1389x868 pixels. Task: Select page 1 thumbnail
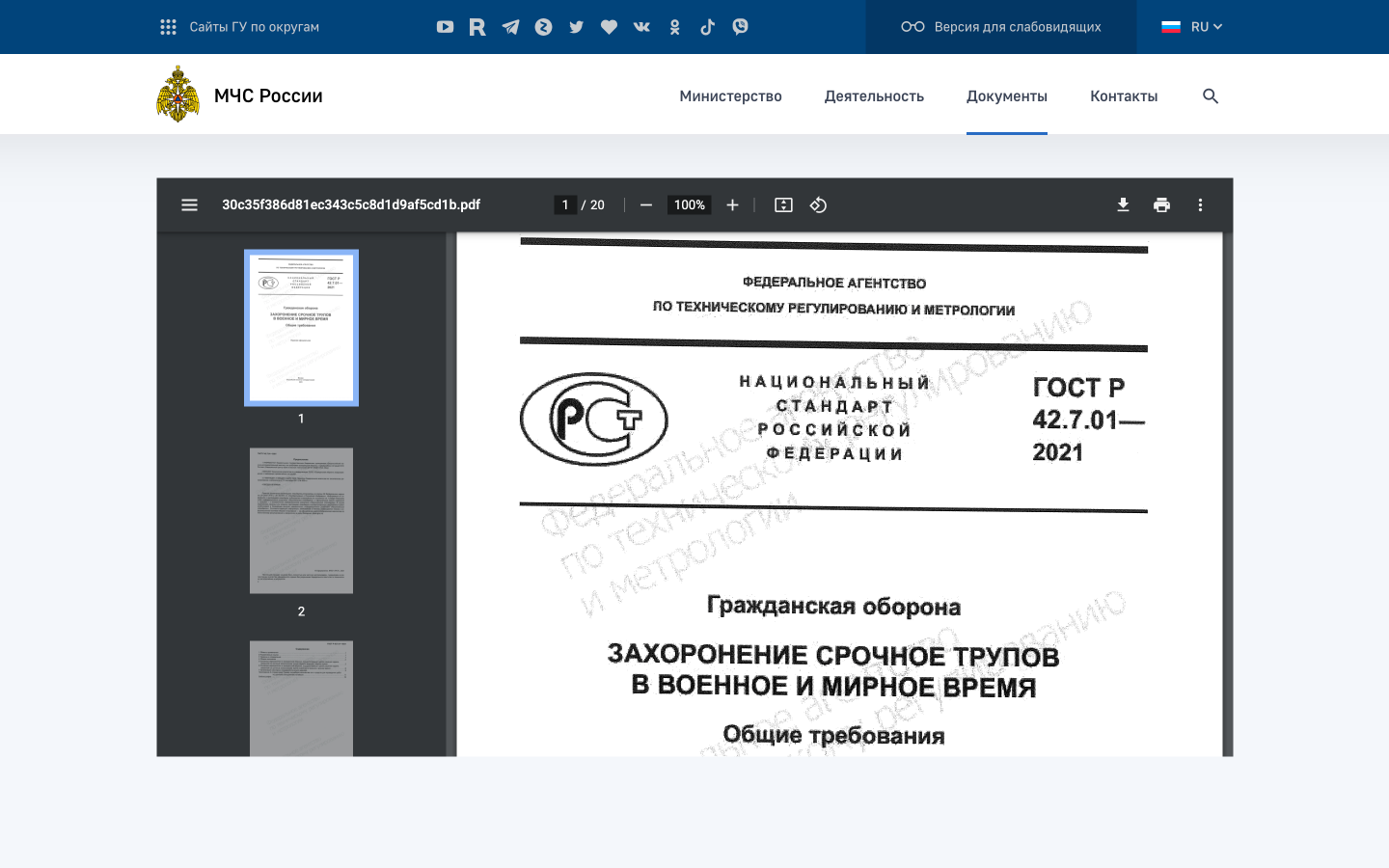click(x=301, y=328)
